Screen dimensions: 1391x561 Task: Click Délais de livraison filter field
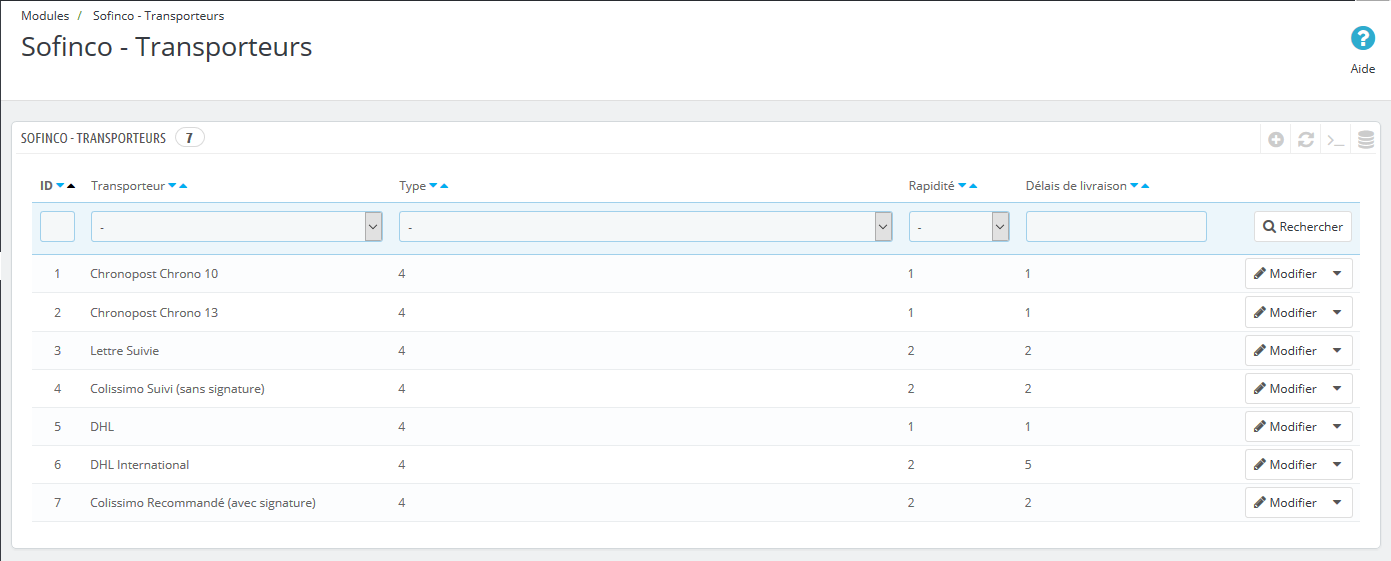pyautogui.click(x=1116, y=227)
